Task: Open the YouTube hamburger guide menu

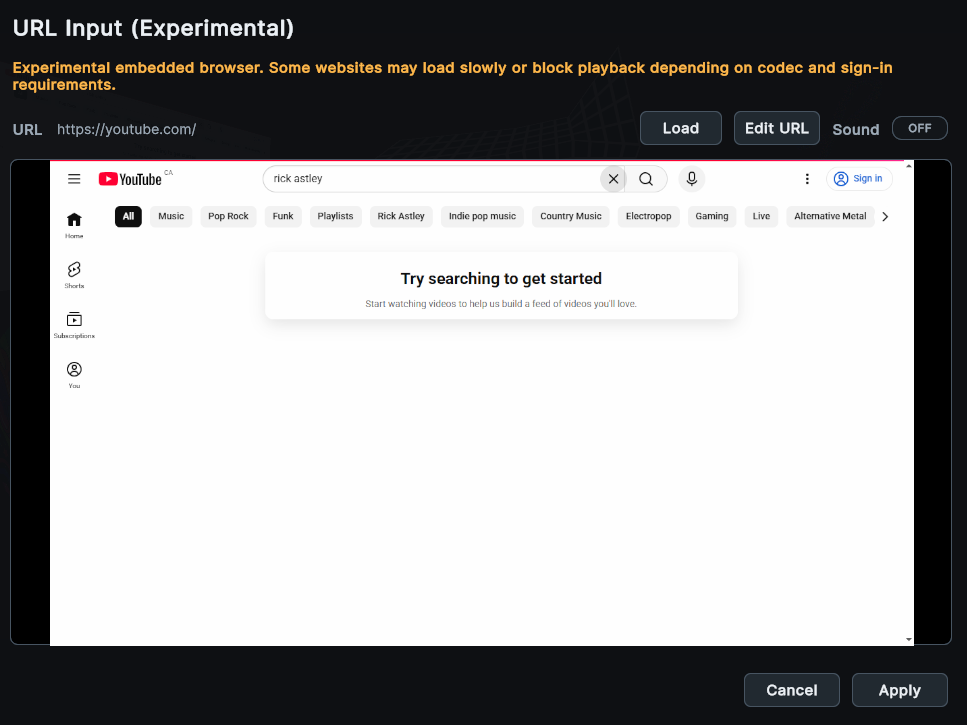Action: tap(74, 179)
